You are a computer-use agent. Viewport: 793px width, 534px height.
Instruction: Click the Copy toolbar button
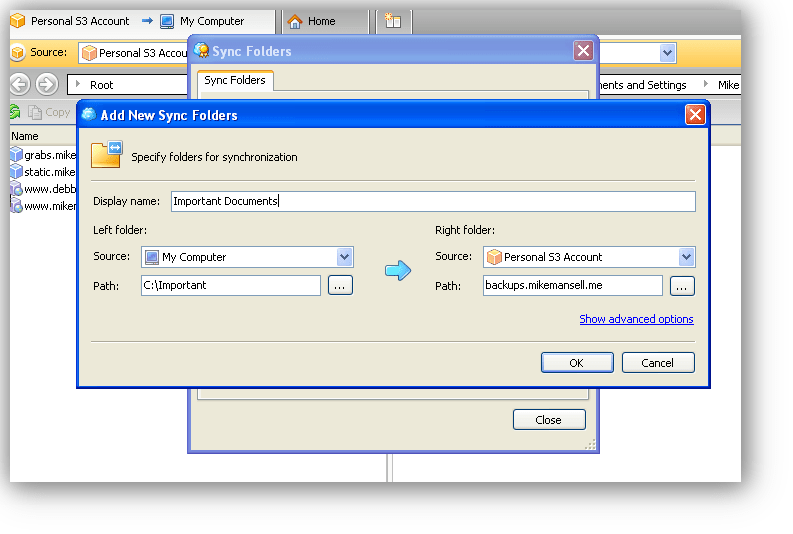(49, 112)
